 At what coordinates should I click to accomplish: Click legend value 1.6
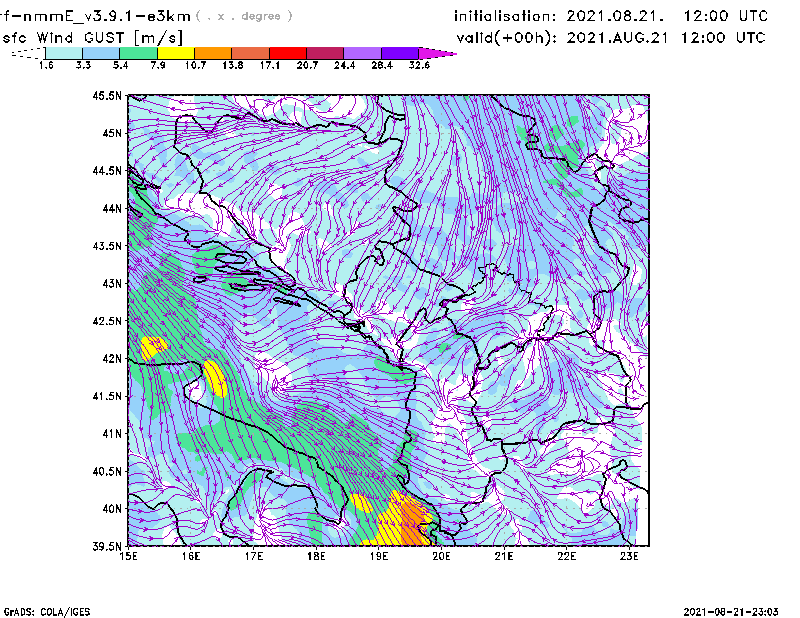coord(46,65)
